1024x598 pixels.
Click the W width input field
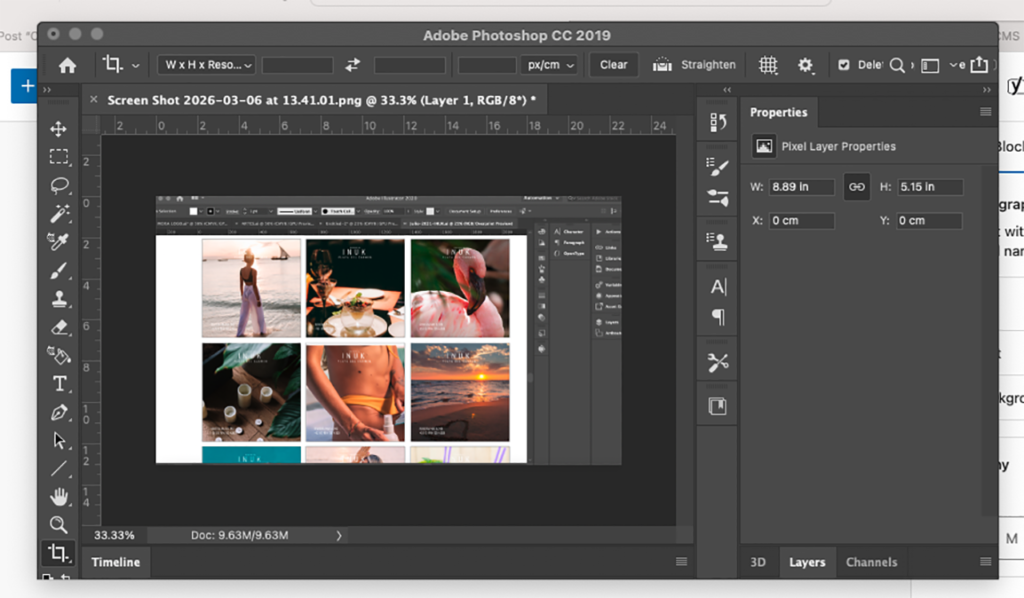pyautogui.click(x=802, y=187)
